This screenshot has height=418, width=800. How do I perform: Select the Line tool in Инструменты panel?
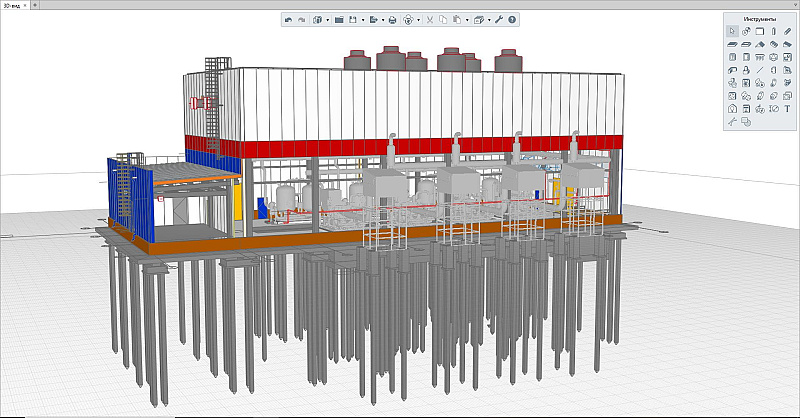tap(760, 70)
